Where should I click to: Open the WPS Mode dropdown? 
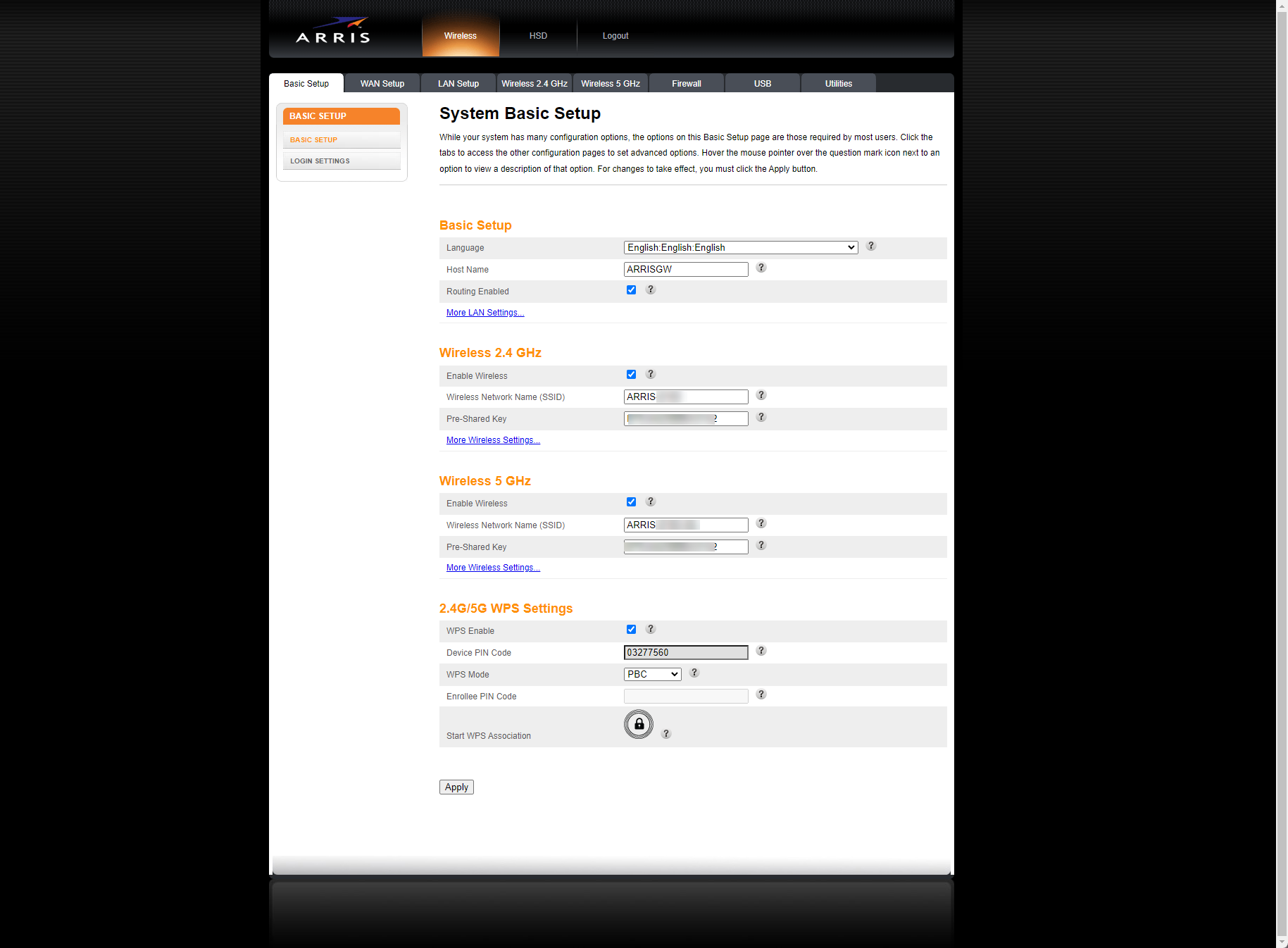(x=651, y=674)
